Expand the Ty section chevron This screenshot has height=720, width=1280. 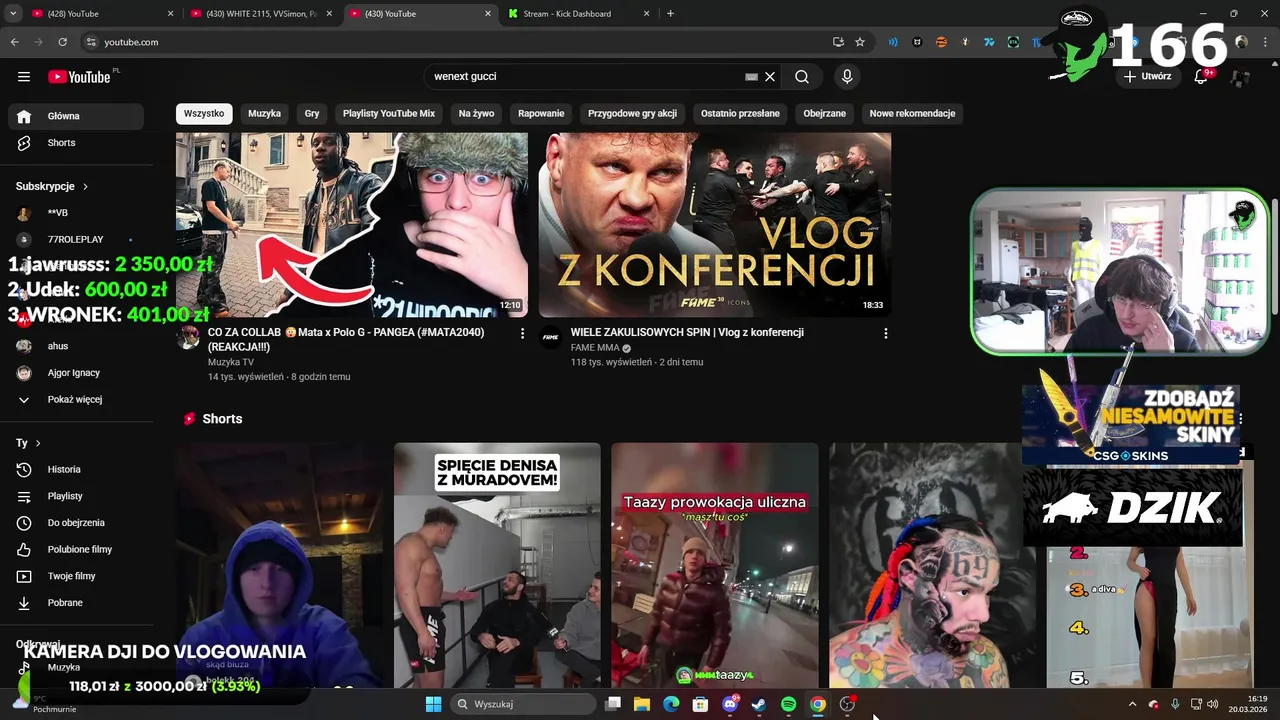click(x=38, y=443)
